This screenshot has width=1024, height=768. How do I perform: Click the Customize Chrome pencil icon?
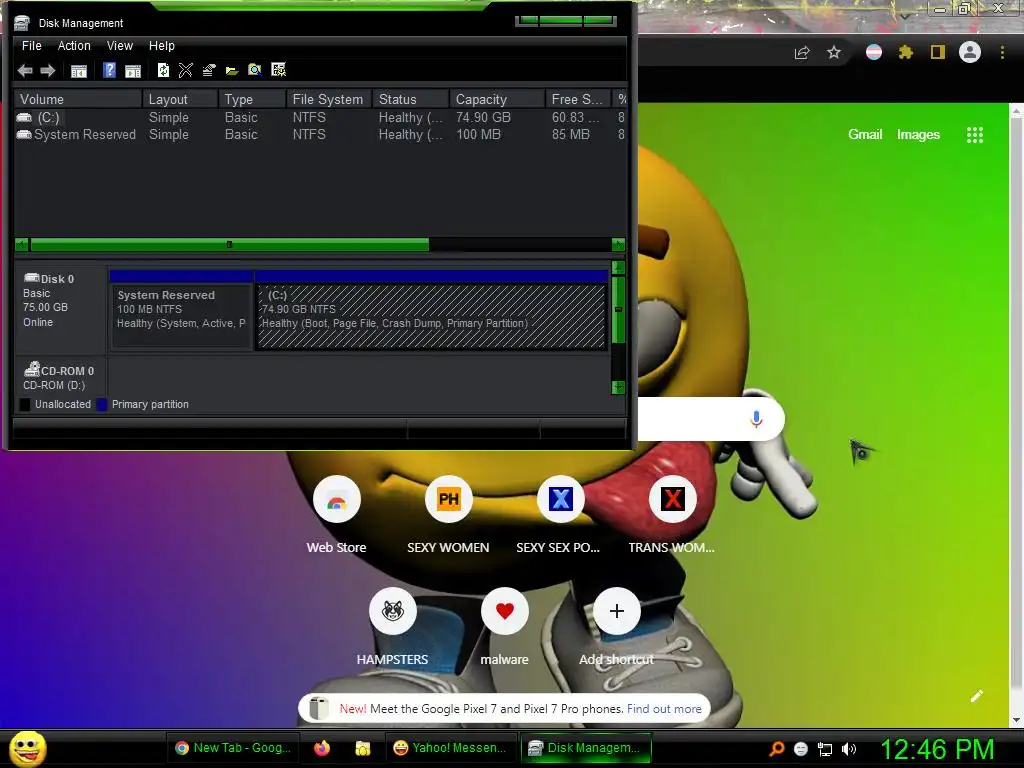[x=976, y=696]
